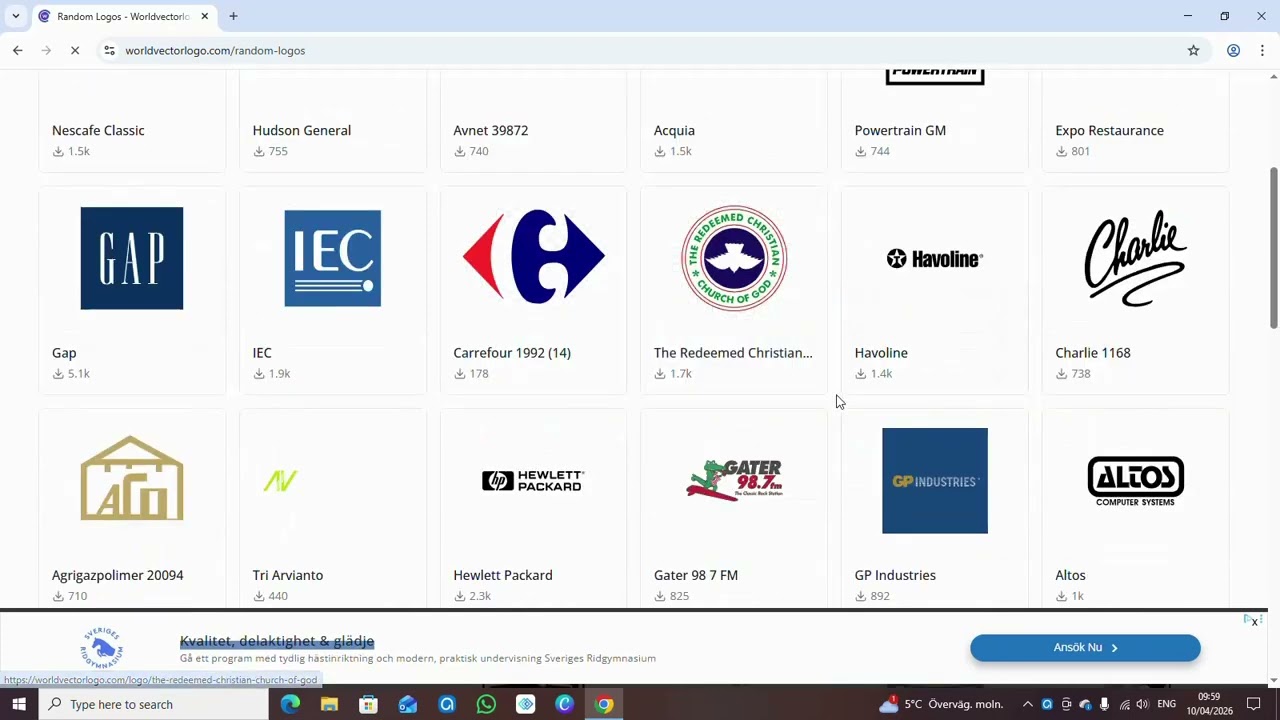Expand the tab search dropdown arrow

pos(16,16)
